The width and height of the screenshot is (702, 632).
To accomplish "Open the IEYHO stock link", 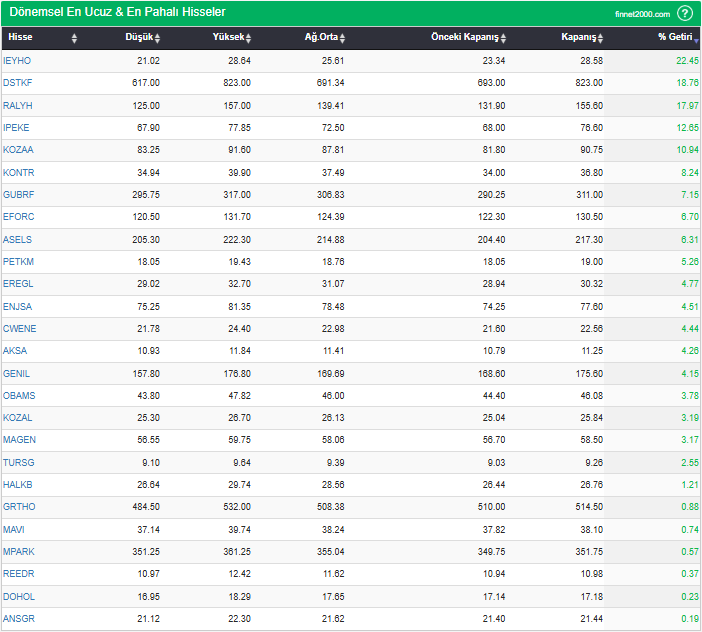I will 17,61.
